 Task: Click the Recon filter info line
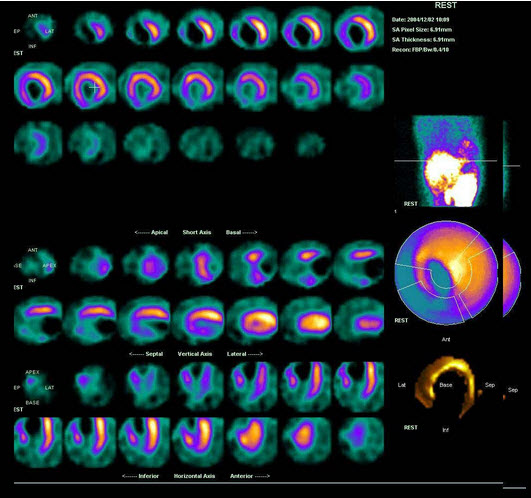421,49
